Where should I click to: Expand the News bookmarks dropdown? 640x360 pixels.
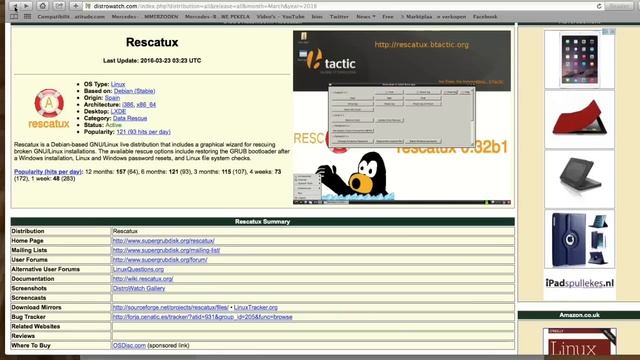click(x=366, y=17)
